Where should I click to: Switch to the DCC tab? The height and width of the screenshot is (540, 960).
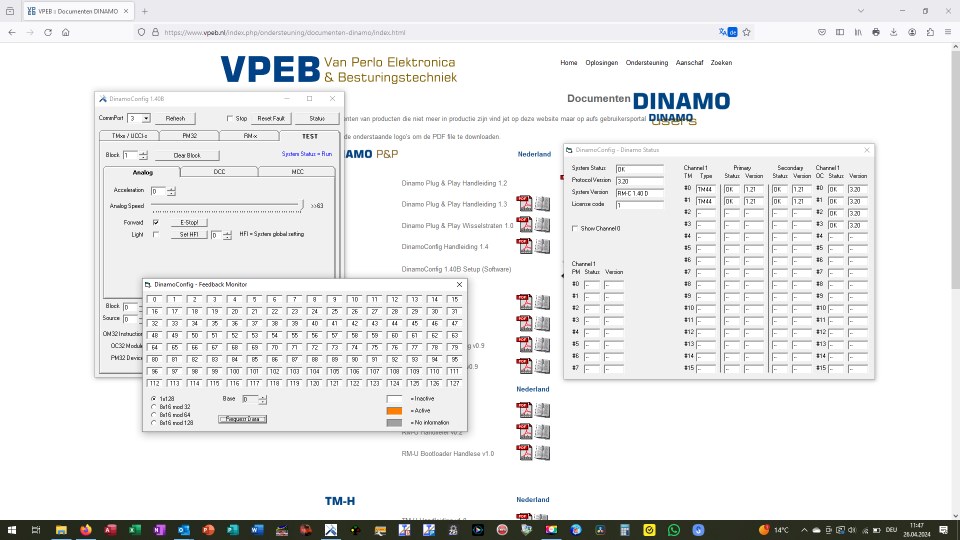[219, 172]
